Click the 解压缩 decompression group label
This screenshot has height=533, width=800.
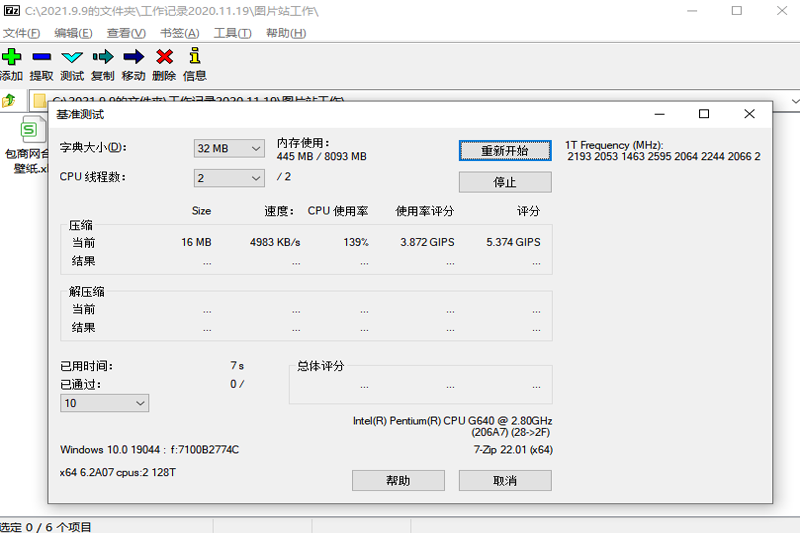click(x=87, y=292)
